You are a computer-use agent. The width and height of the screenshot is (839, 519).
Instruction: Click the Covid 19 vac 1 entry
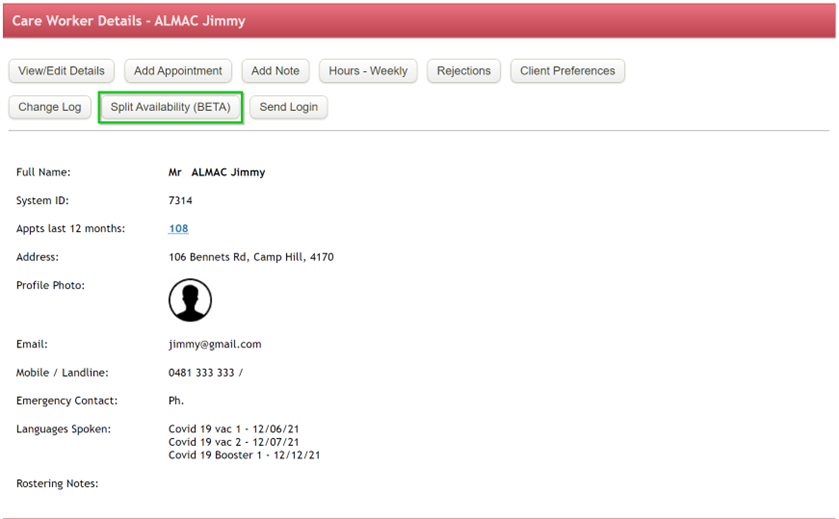click(233, 429)
